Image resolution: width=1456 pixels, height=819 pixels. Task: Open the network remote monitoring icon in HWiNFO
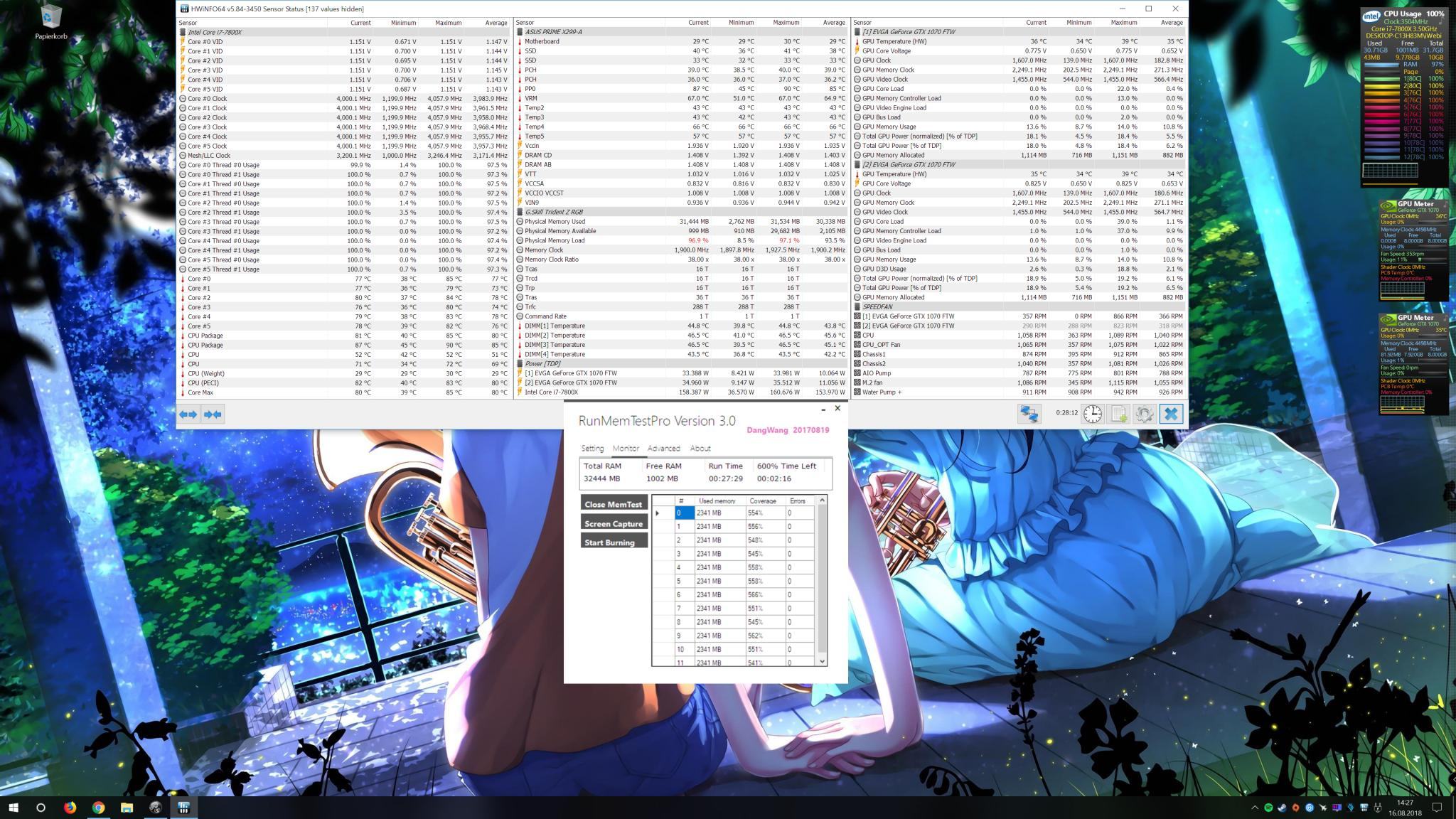pyautogui.click(x=1029, y=414)
